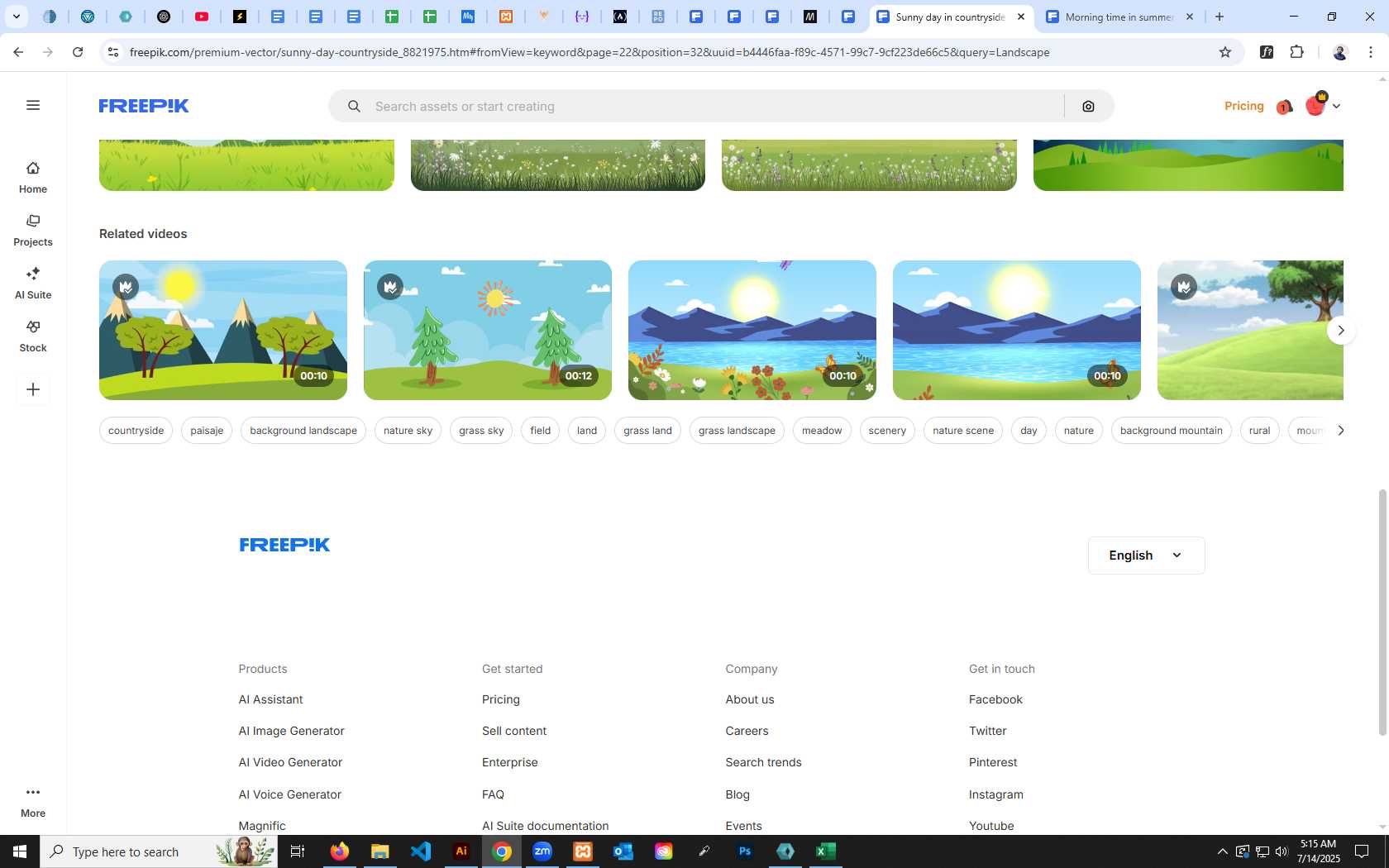Image resolution: width=1389 pixels, height=868 pixels.
Task: Open the AI Image Generator footer link
Action: 291,731
